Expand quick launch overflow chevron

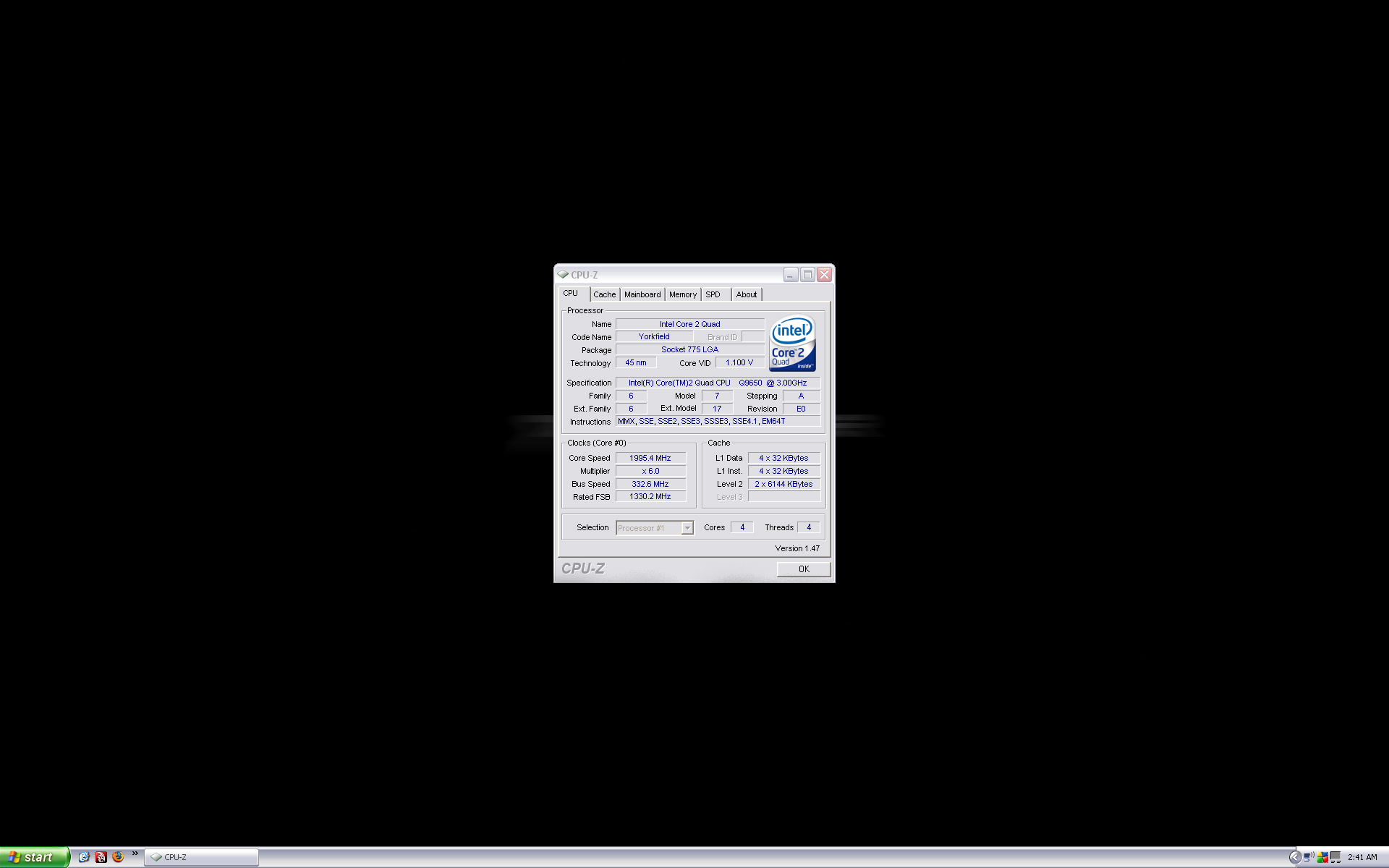tap(135, 854)
